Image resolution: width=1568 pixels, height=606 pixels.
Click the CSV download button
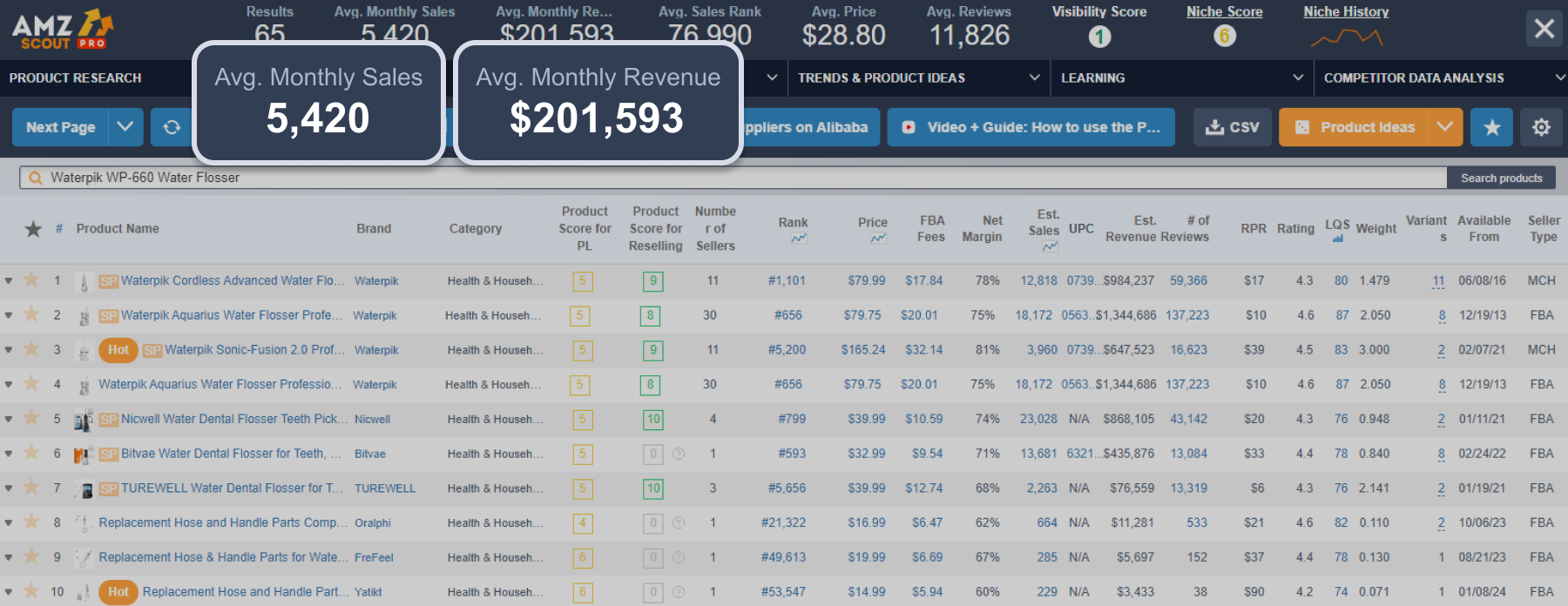click(1233, 127)
